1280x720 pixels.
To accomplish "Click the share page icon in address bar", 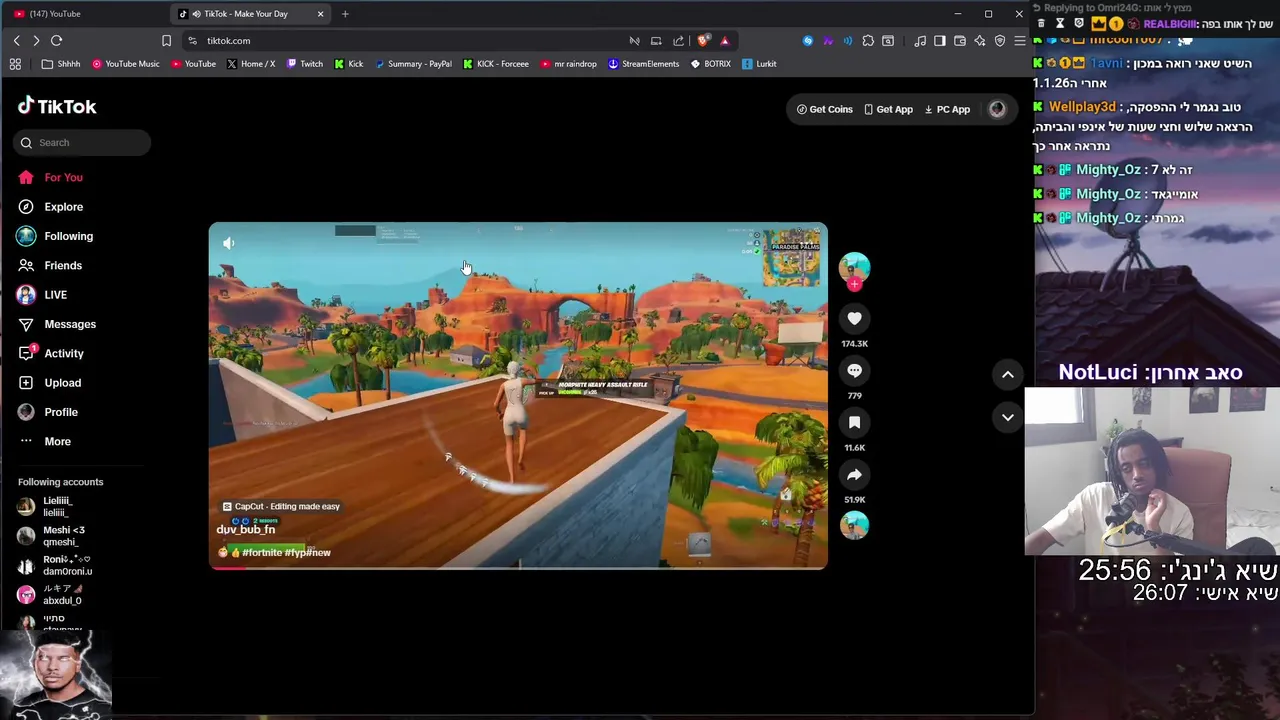I will coord(679,41).
